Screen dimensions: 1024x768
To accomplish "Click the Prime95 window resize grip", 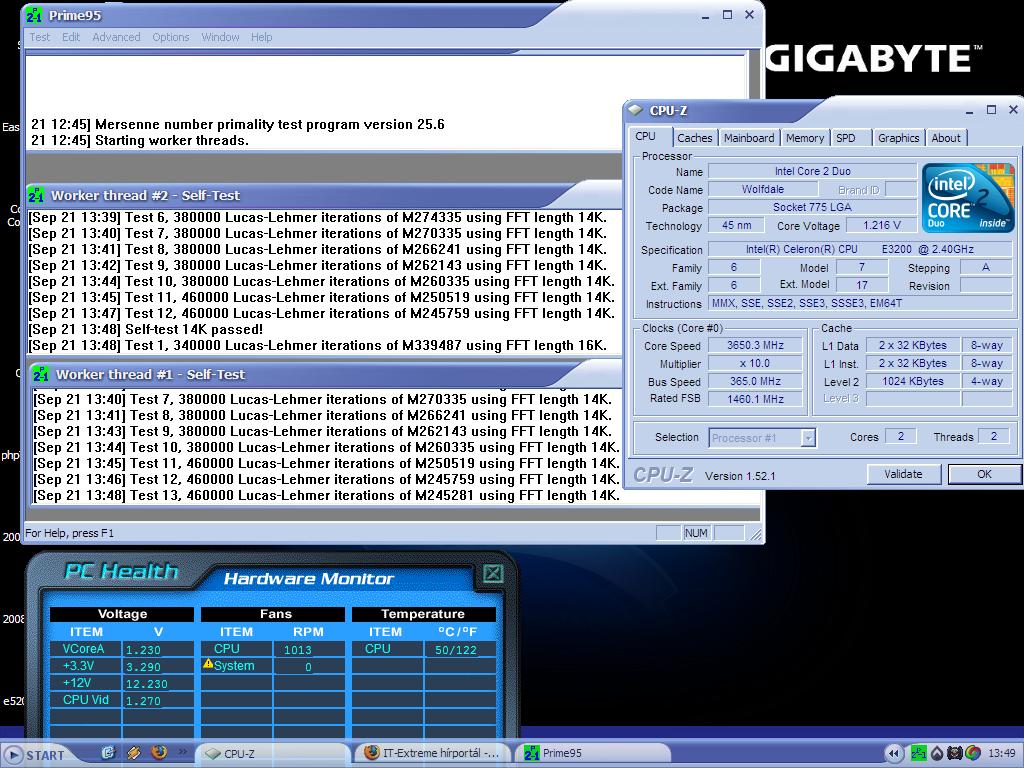I will pyautogui.click(x=756, y=535).
